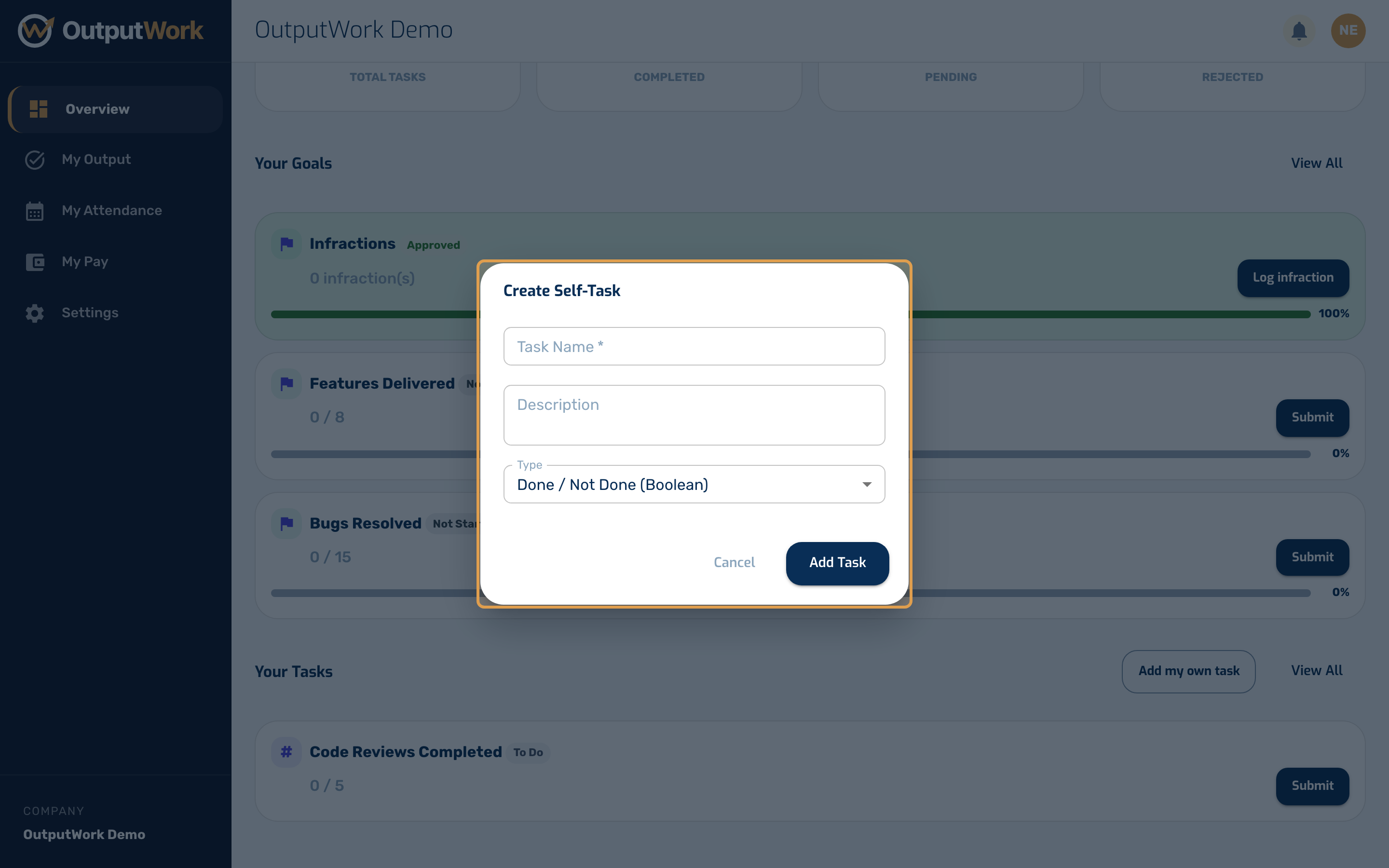
Task: Click the Settings gear icon
Action: 34,313
